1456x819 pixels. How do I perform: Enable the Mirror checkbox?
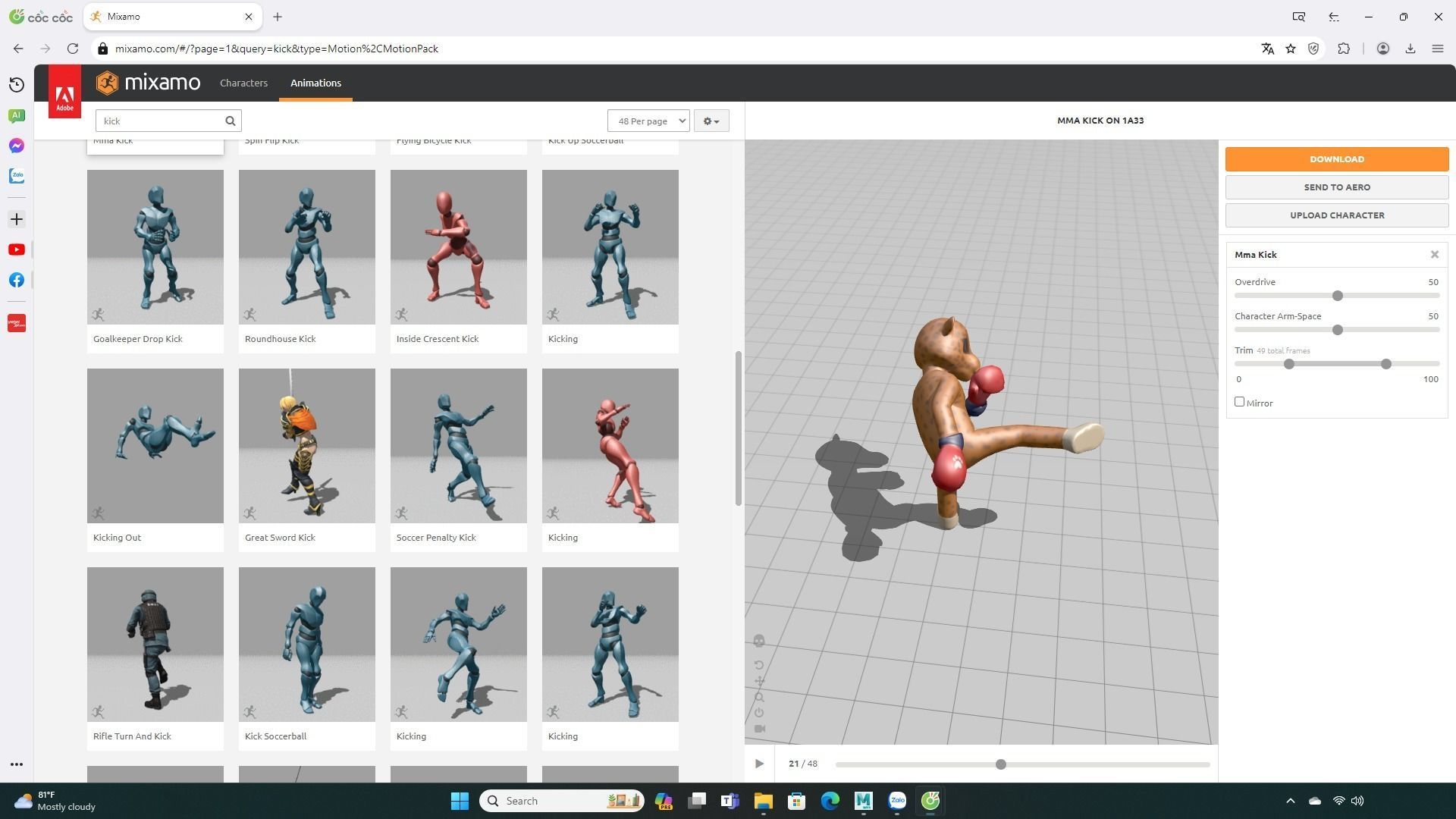[1240, 403]
